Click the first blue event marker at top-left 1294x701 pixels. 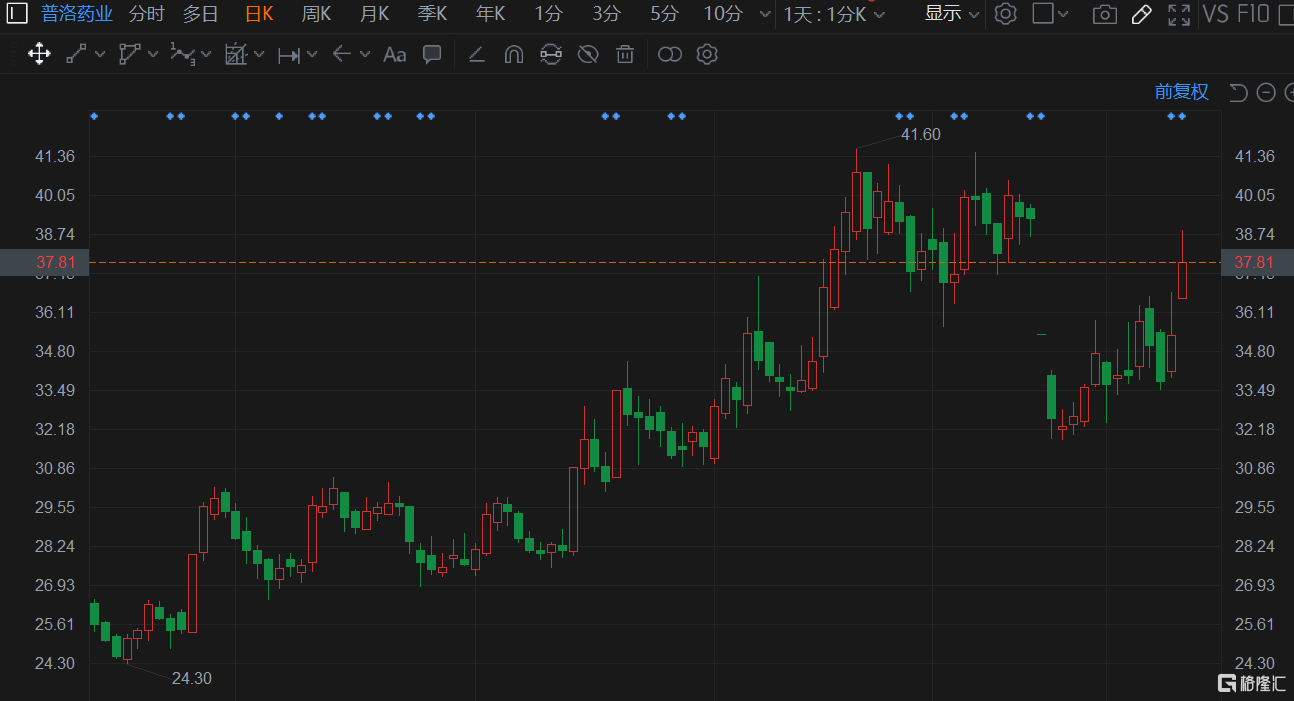coord(94,116)
